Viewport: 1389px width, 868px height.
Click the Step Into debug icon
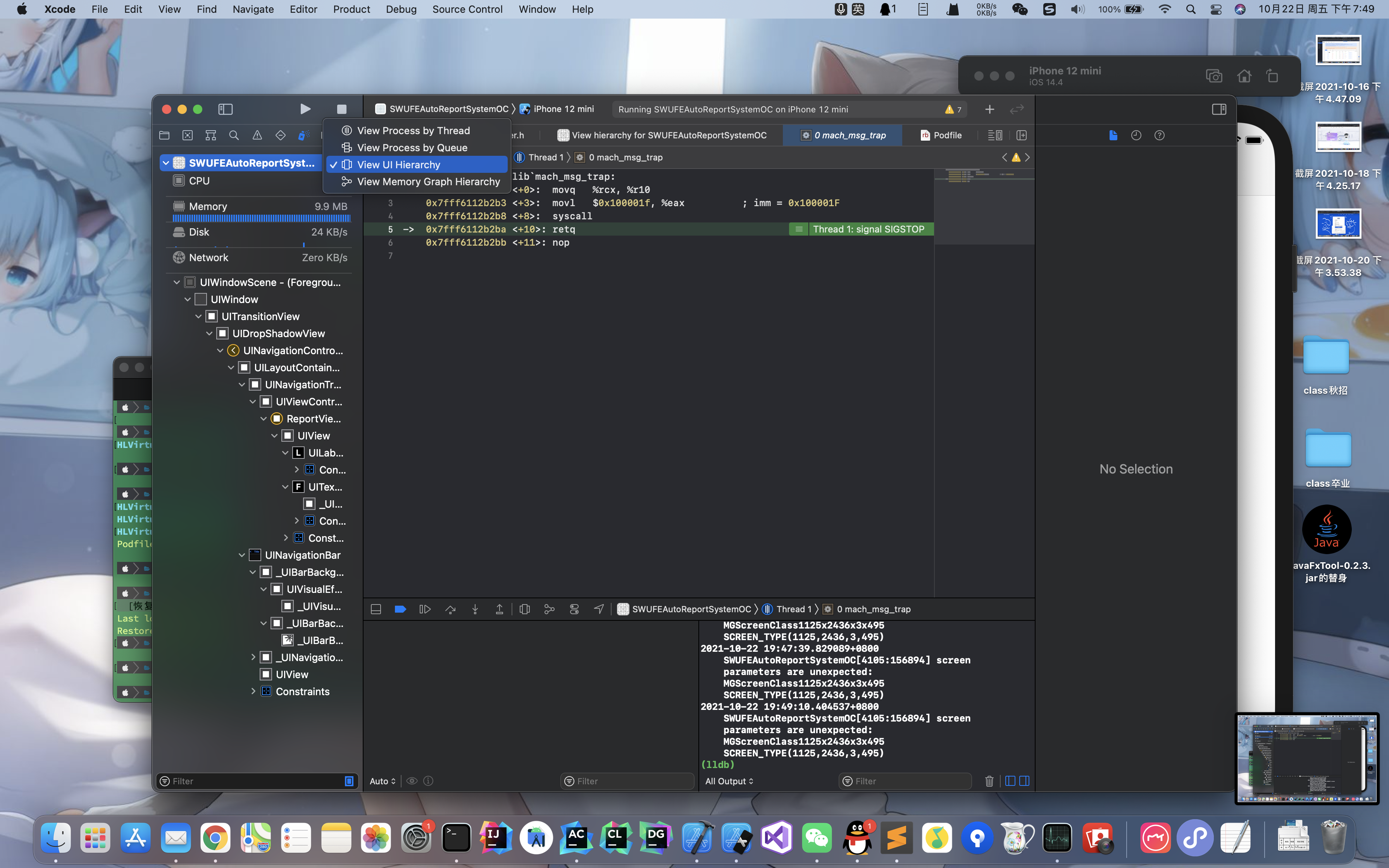475,609
